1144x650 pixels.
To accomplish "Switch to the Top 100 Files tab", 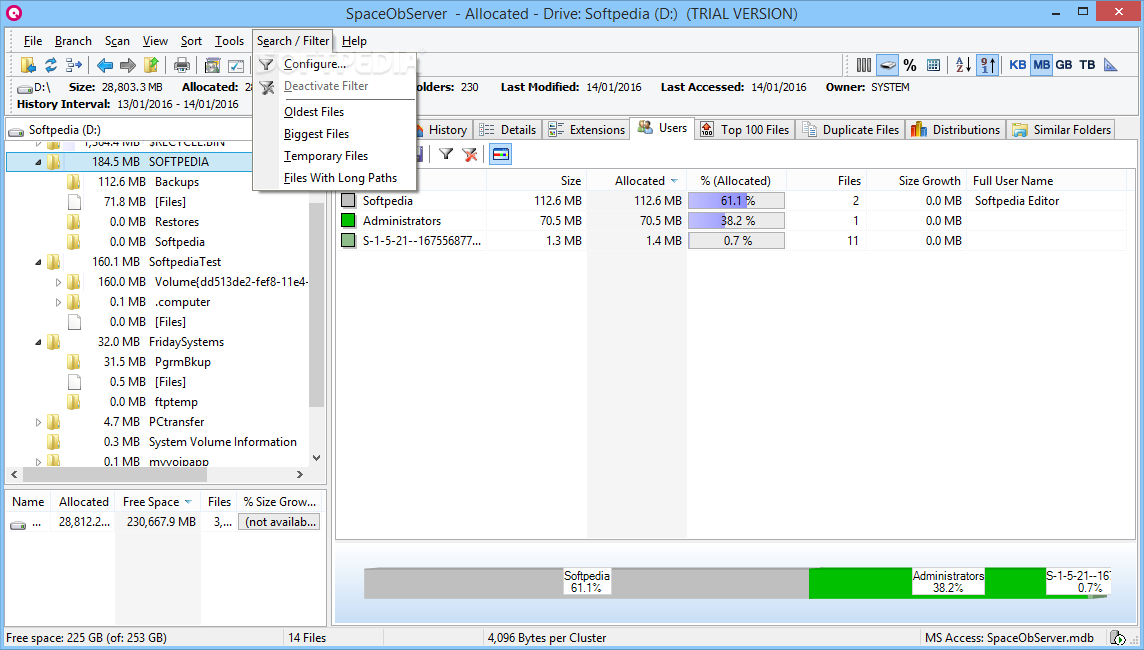I will coord(745,130).
